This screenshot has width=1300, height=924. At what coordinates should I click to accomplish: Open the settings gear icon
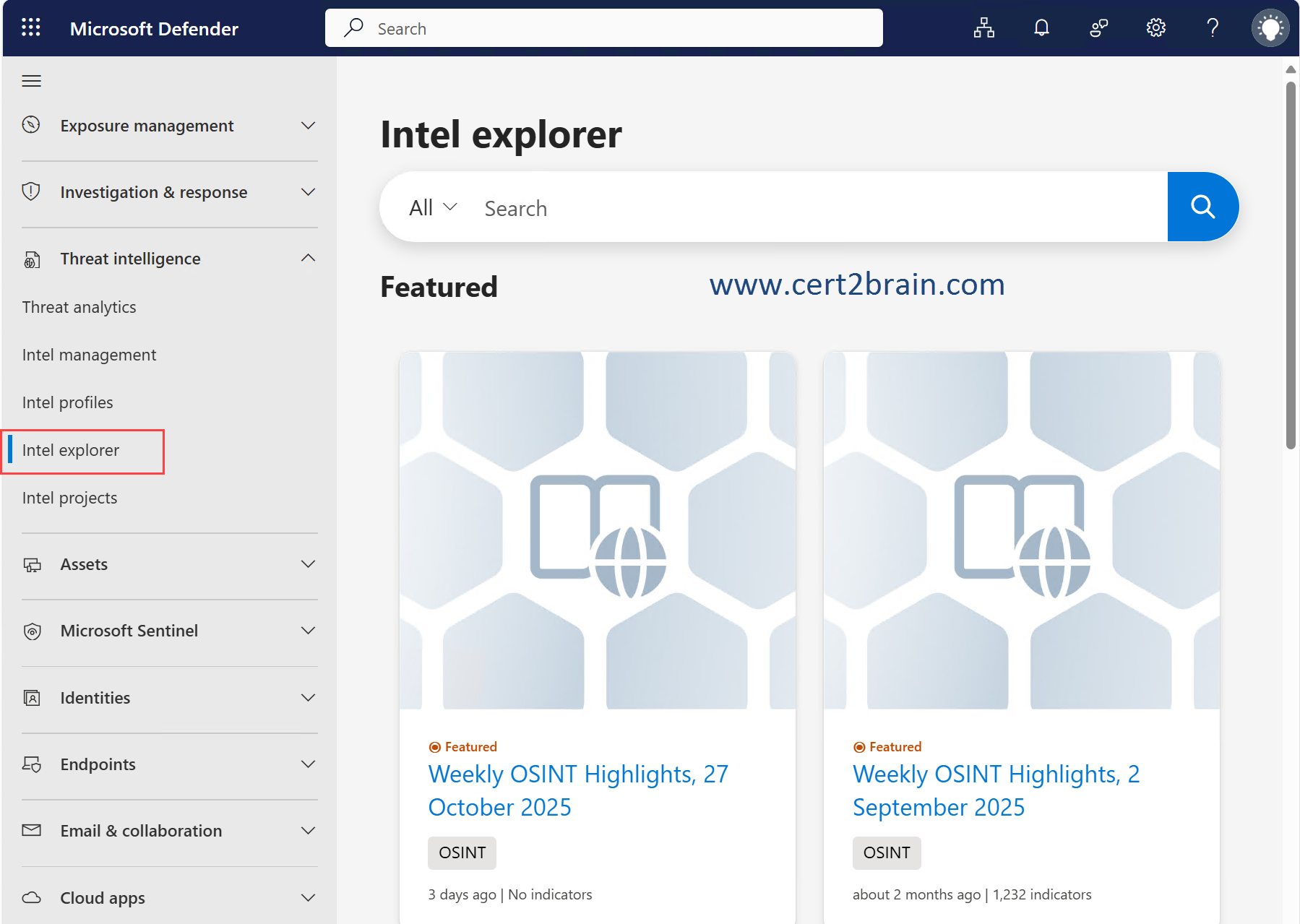tap(1155, 28)
